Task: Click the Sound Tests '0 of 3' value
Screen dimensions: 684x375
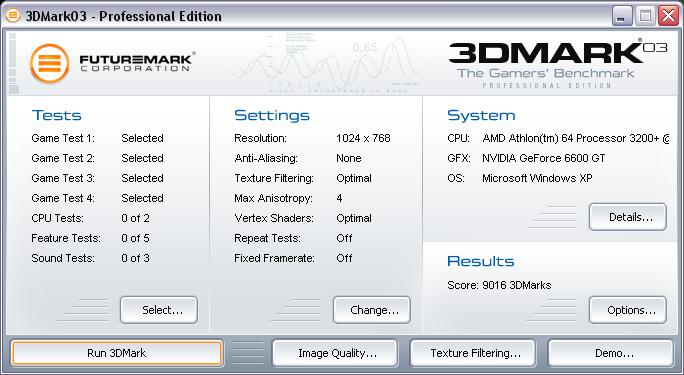Action: point(135,258)
